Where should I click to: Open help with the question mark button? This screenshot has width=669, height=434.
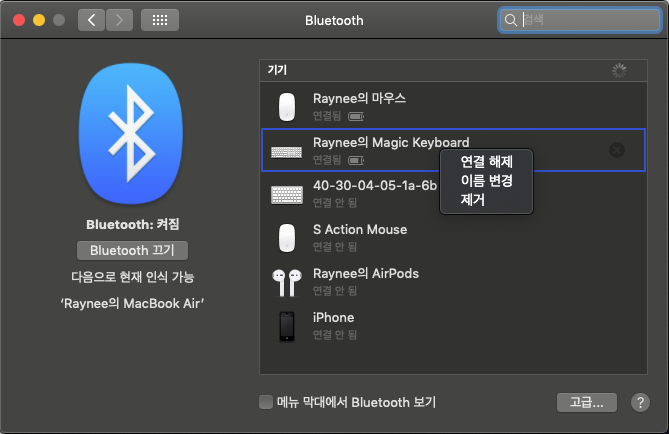pos(640,402)
